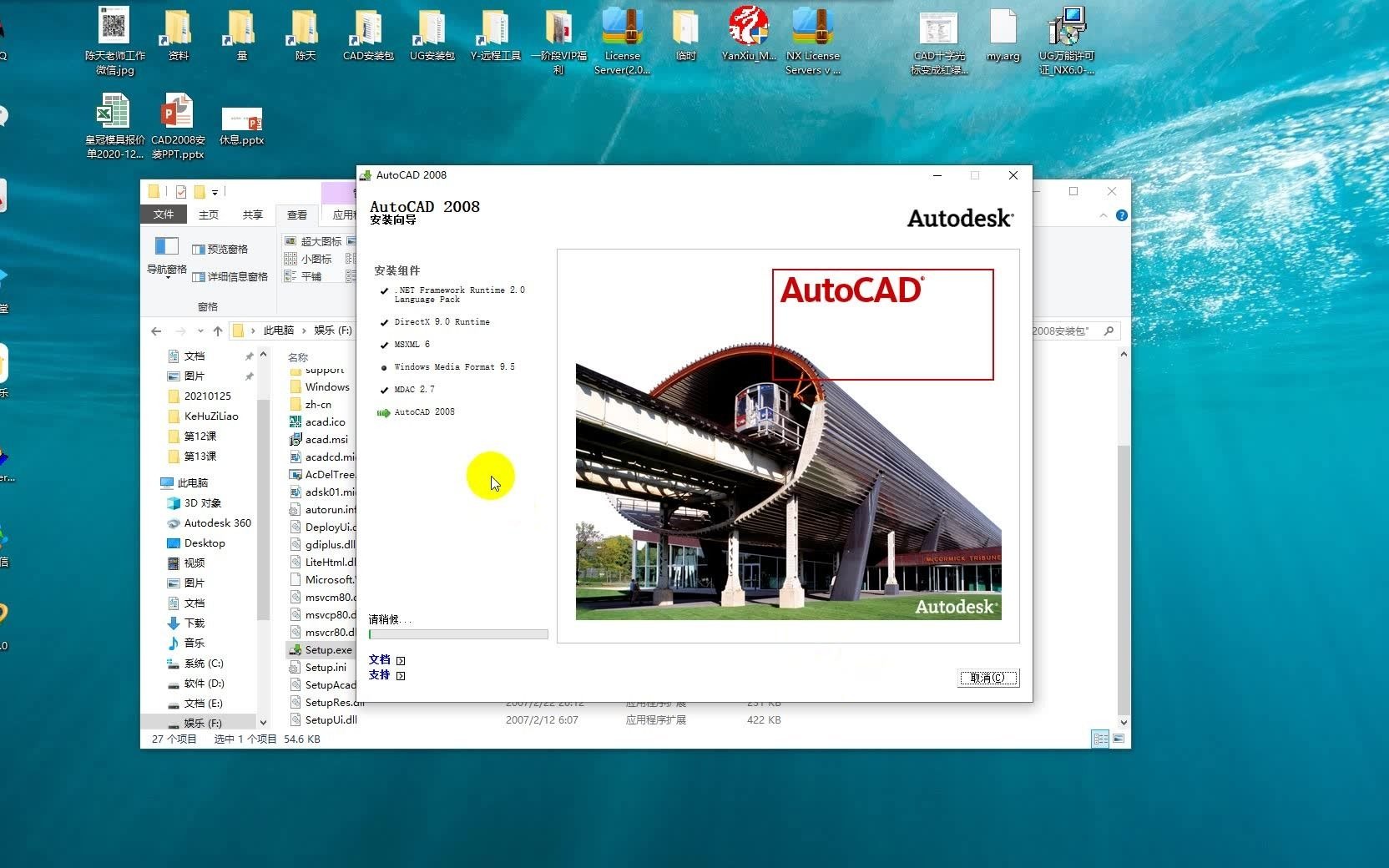This screenshot has width=1389, height=868.
Task: Click 此电脑 in Explorer address bar
Action: [279, 331]
